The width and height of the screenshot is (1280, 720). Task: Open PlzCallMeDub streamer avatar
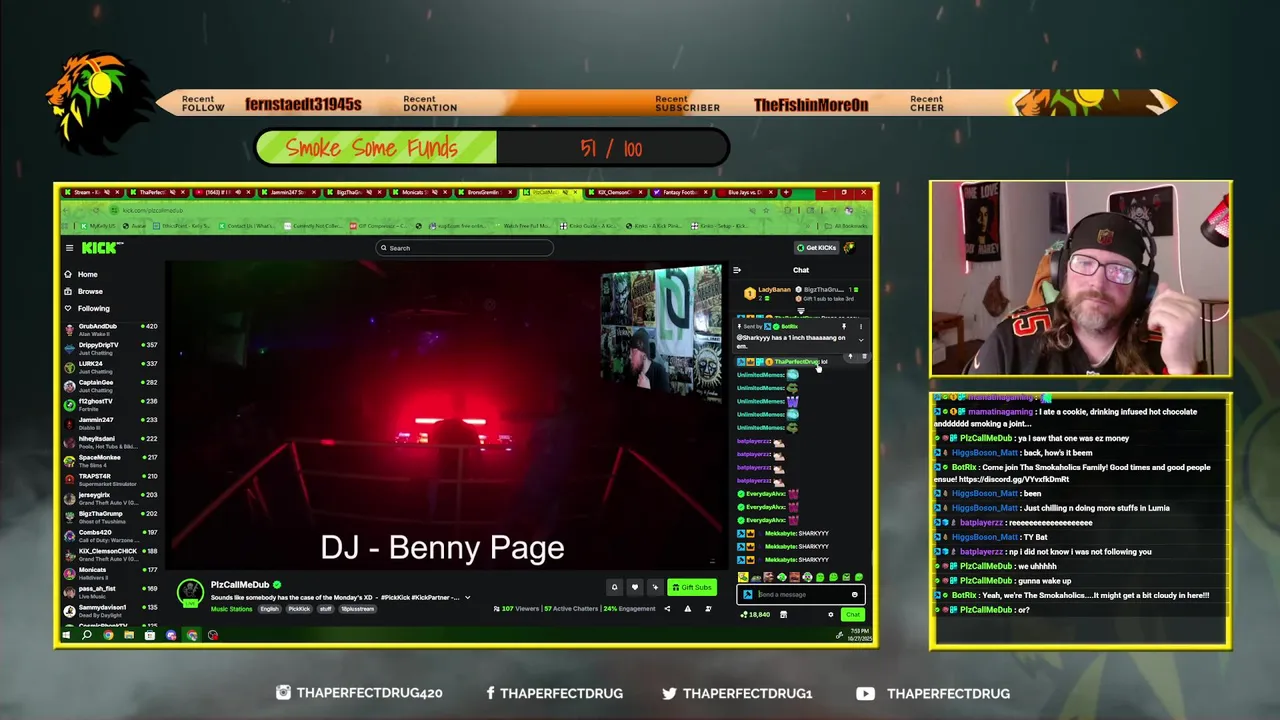[x=190, y=592]
